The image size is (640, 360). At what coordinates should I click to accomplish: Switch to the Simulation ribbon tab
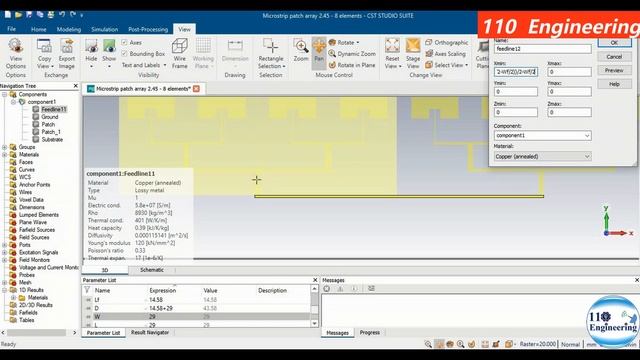click(104, 29)
